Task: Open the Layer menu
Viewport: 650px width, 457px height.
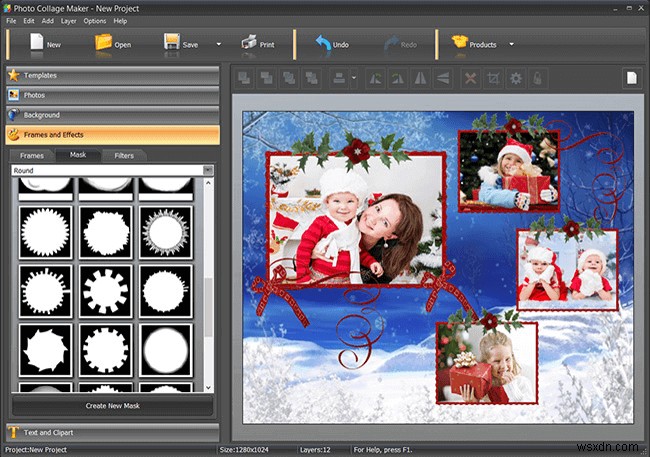Action: (x=68, y=20)
